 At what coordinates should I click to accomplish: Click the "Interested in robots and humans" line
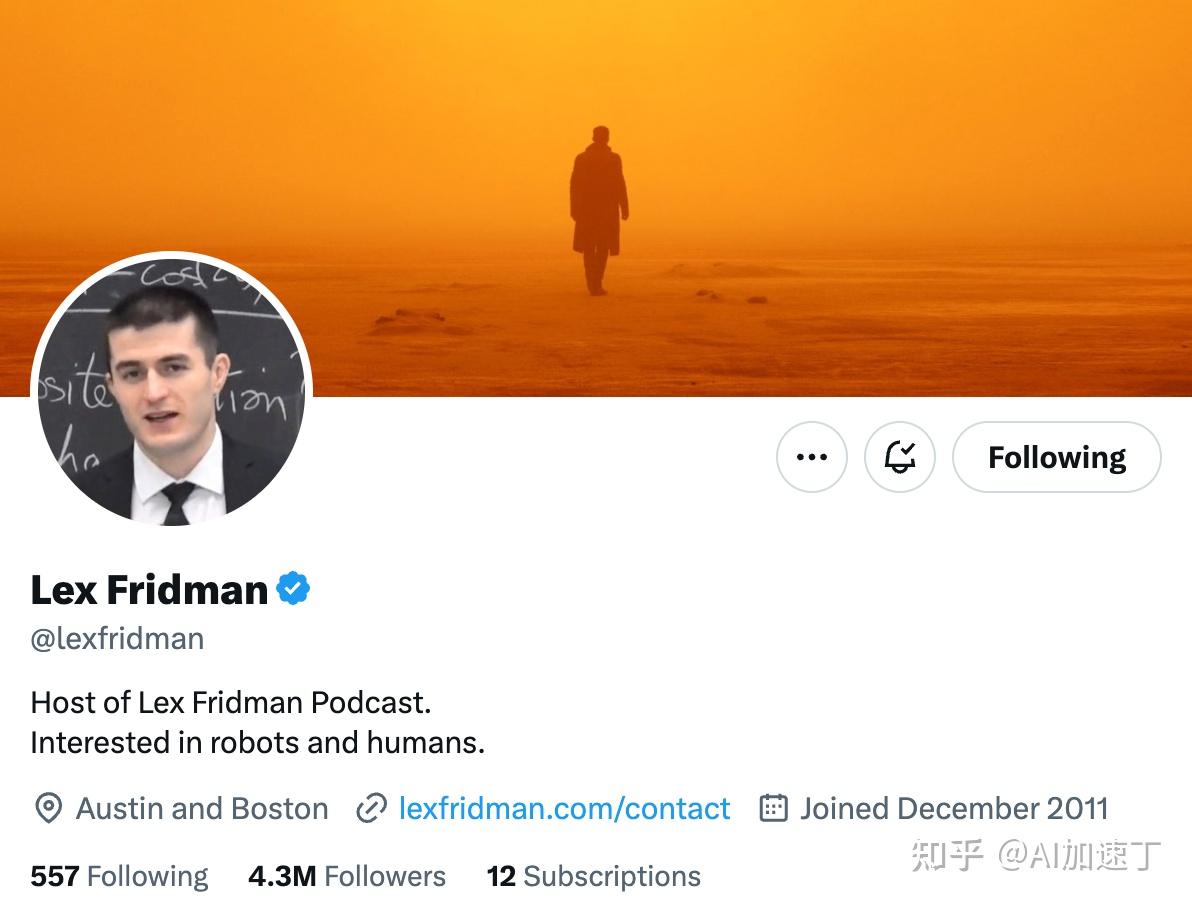[257, 743]
